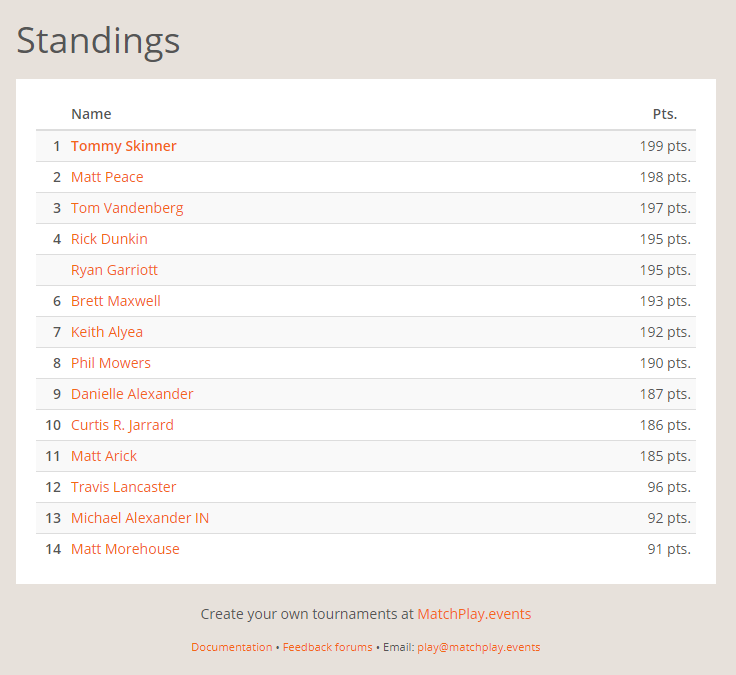The height and width of the screenshot is (675, 736).
Task: Open Phil Mowers' player page
Action: pos(111,363)
